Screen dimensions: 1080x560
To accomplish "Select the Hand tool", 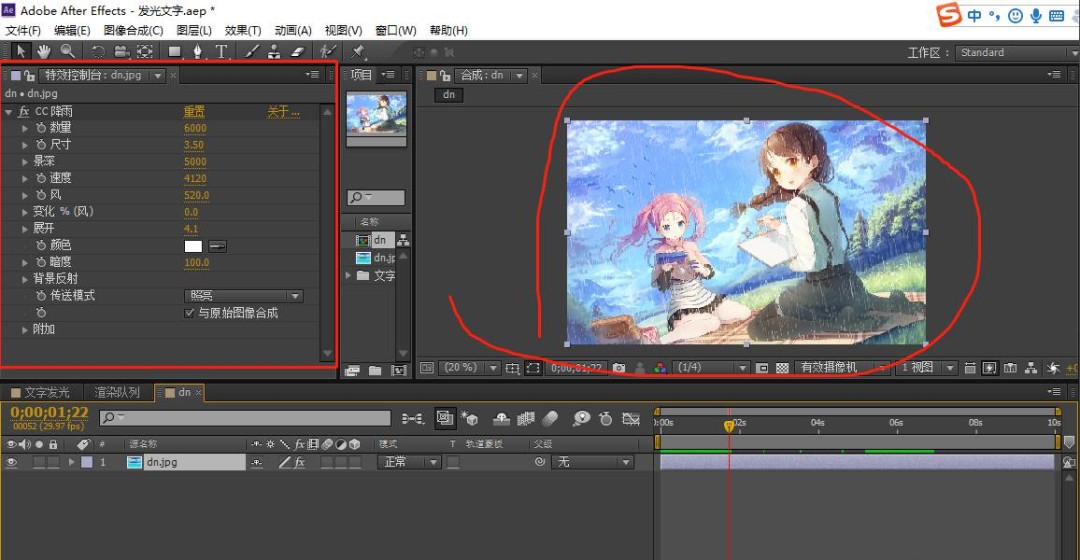I will click(43, 51).
